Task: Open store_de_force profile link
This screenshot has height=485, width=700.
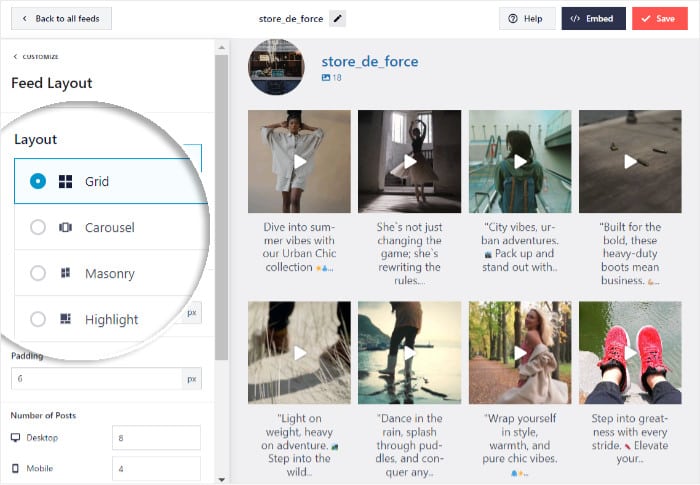Action: click(370, 62)
